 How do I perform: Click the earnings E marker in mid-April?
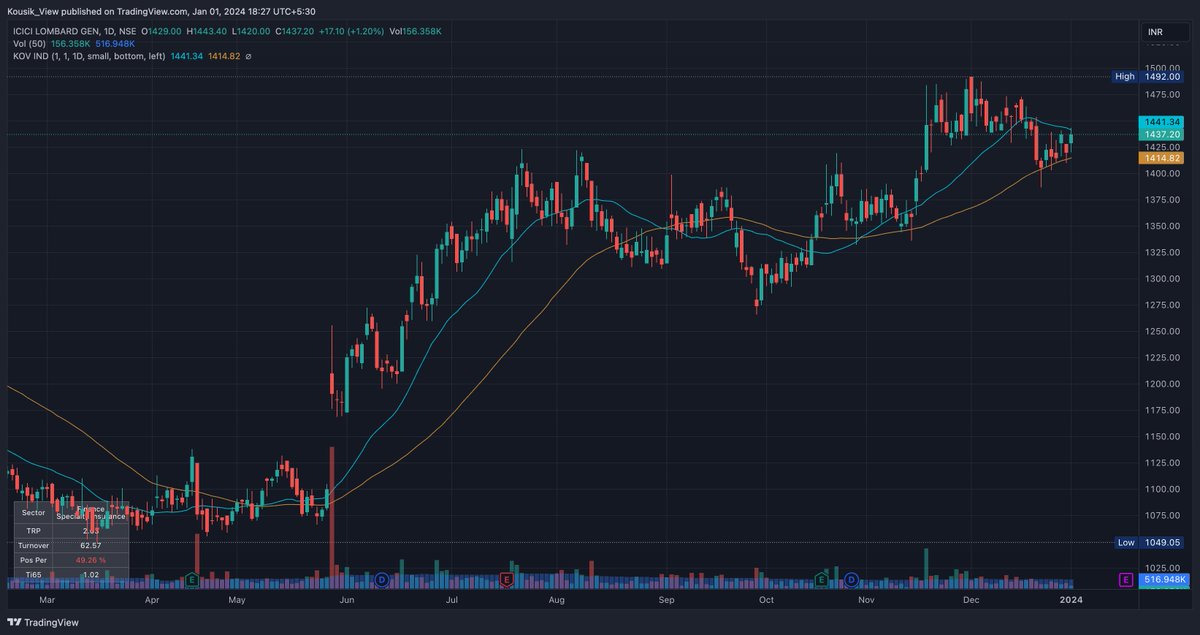[x=191, y=579]
